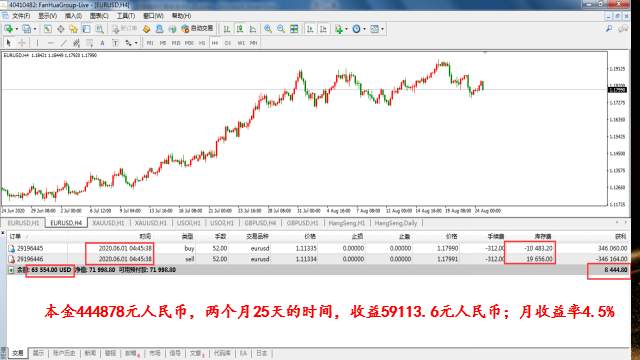Choose the trendline drawing tool
The width and height of the screenshot is (640, 360).
(x=63, y=43)
